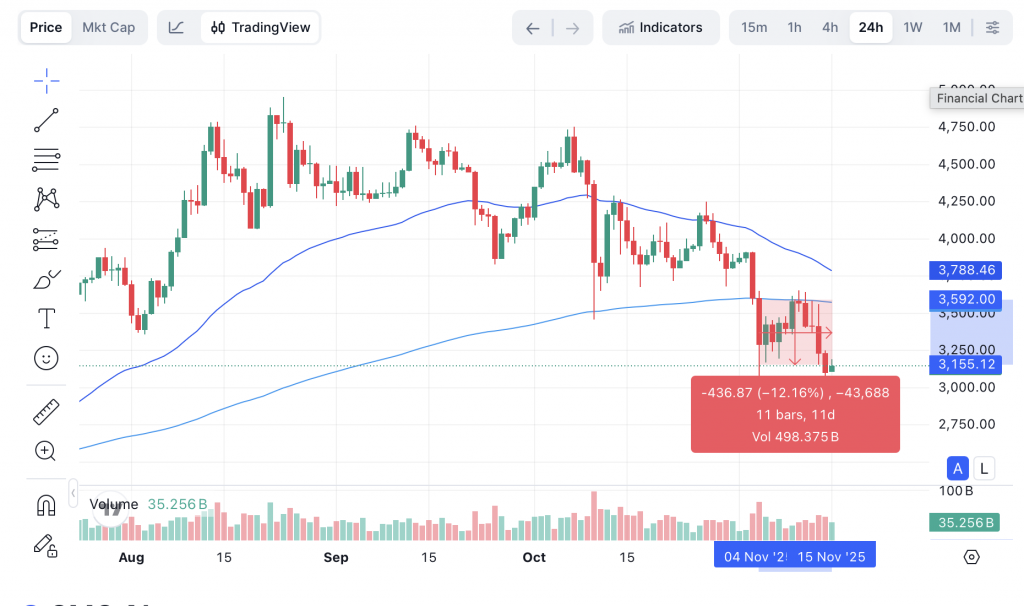Select the zoom-in magnifier tool
The height and width of the screenshot is (606, 1024).
[46, 451]
